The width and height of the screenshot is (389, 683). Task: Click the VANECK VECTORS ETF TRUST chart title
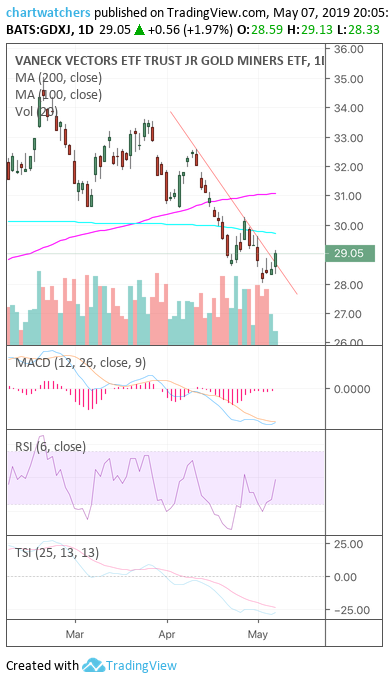tap(170, 61)
